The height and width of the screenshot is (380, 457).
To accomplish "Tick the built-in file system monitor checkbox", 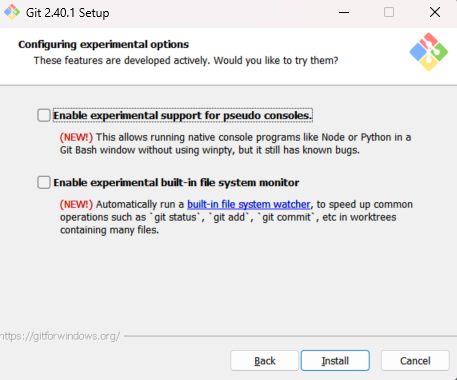I will [44, 182].
